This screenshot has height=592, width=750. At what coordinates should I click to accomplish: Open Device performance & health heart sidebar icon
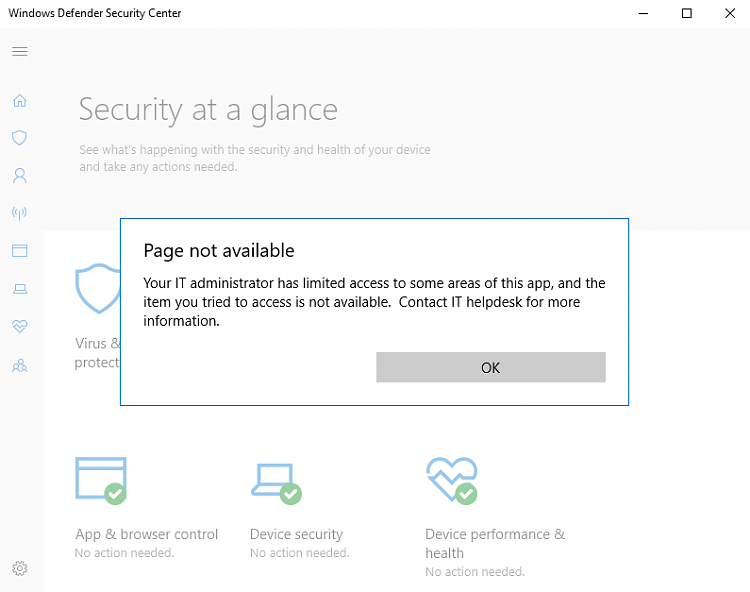[x=20, y=326]
